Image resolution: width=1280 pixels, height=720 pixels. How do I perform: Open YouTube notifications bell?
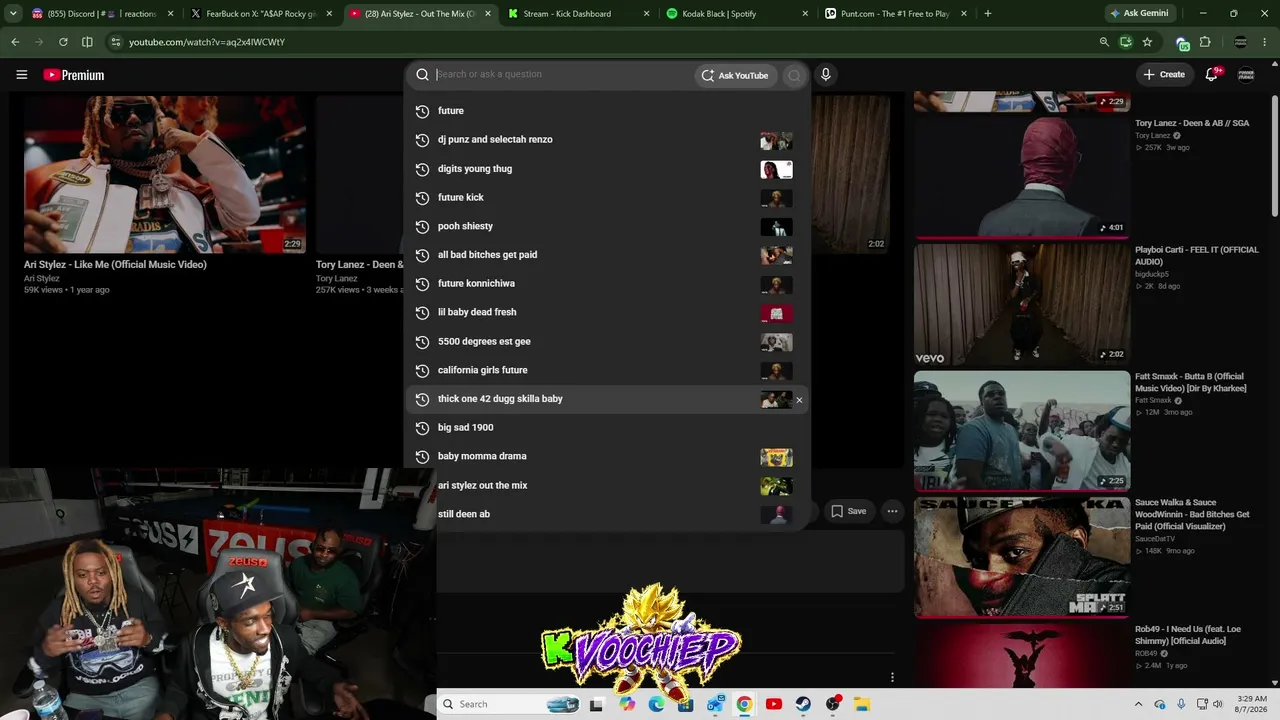(1212, 75)
